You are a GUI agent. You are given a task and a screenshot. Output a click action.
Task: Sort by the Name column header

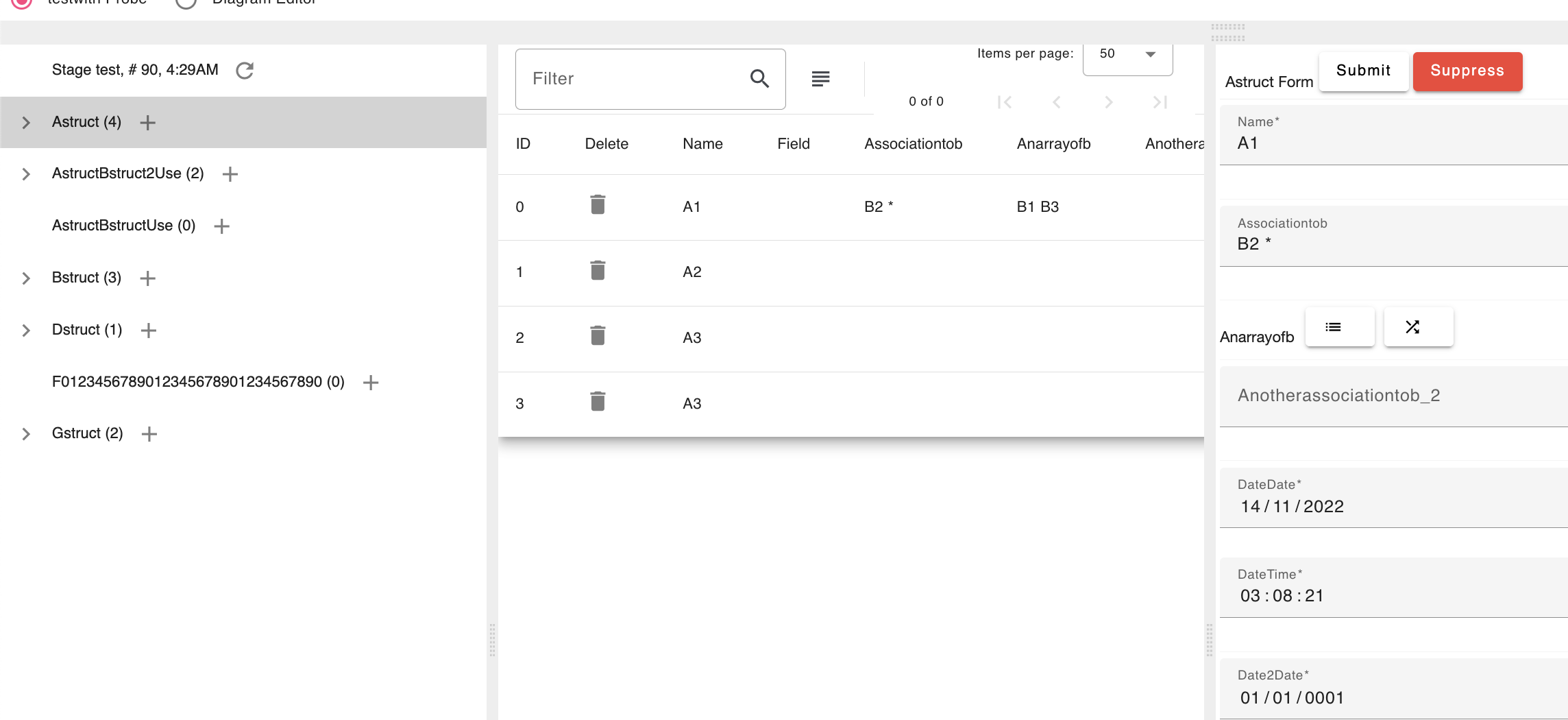point(702,144)
